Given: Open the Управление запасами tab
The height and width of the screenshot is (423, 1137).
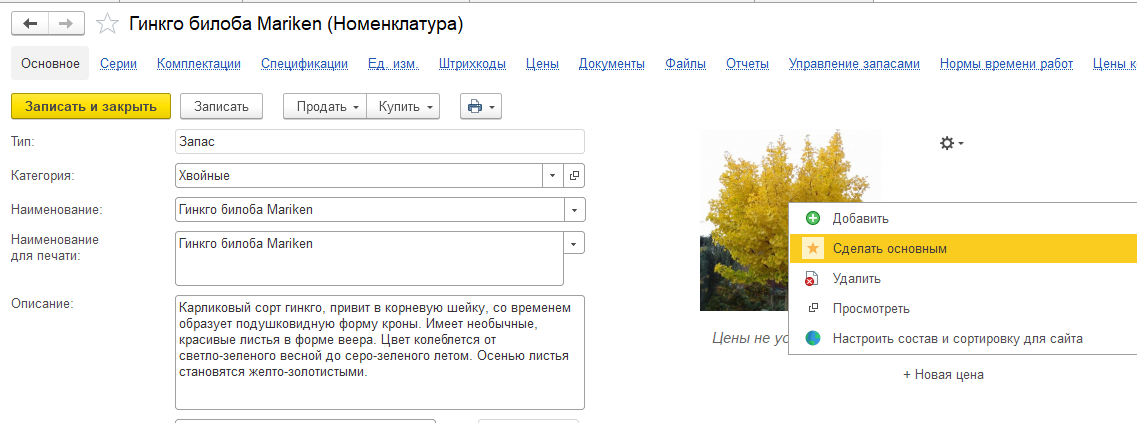Looking at the screenshot, I should click(853, 64).
